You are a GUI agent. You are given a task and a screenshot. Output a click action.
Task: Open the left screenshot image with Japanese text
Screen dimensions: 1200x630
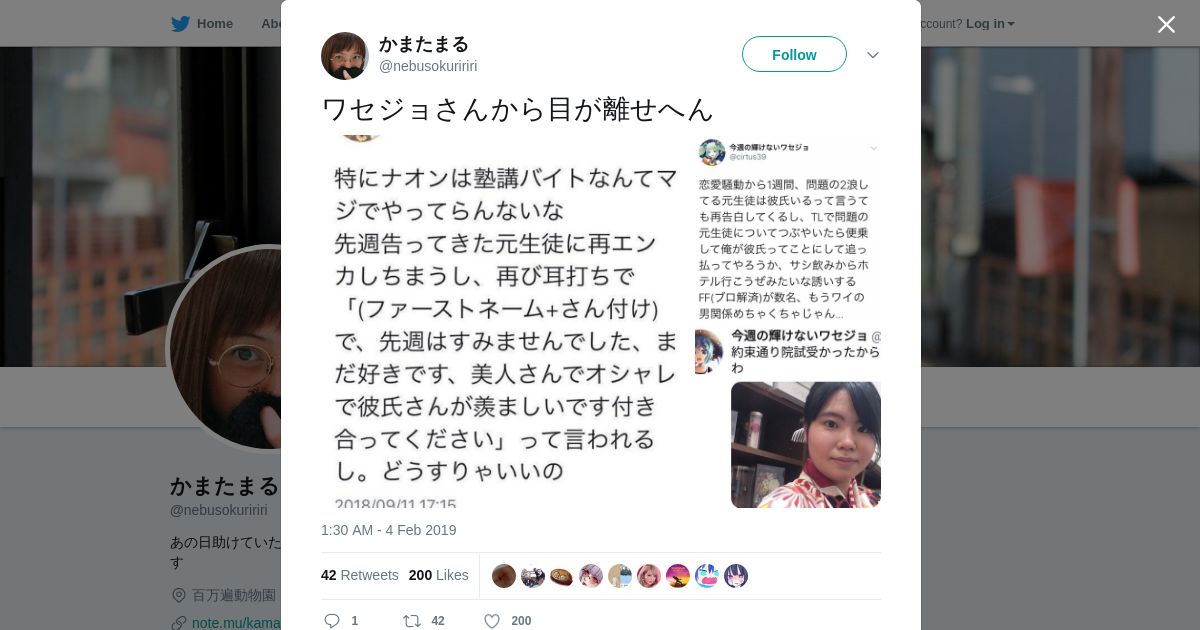pyautogui.click(x=507, y=321)
